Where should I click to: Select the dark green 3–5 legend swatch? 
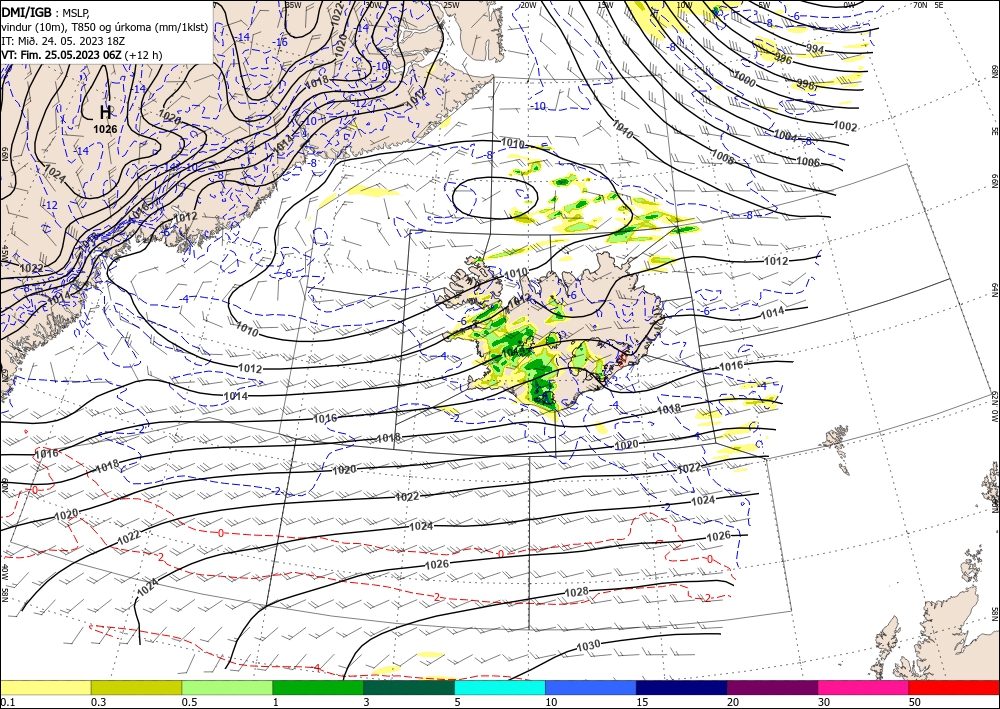(409, 687)
